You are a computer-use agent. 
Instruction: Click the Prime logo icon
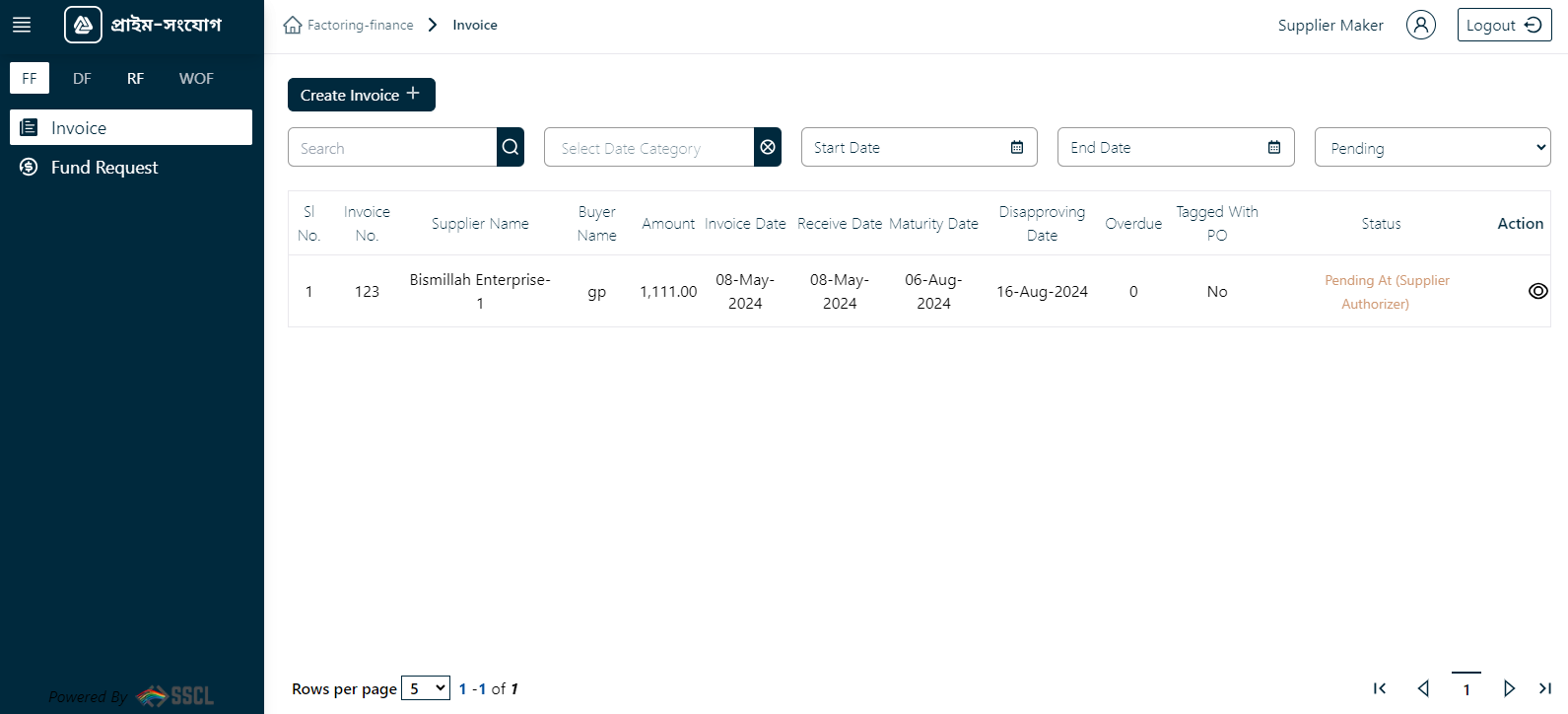pyautogui.click(x=83, y=25)
